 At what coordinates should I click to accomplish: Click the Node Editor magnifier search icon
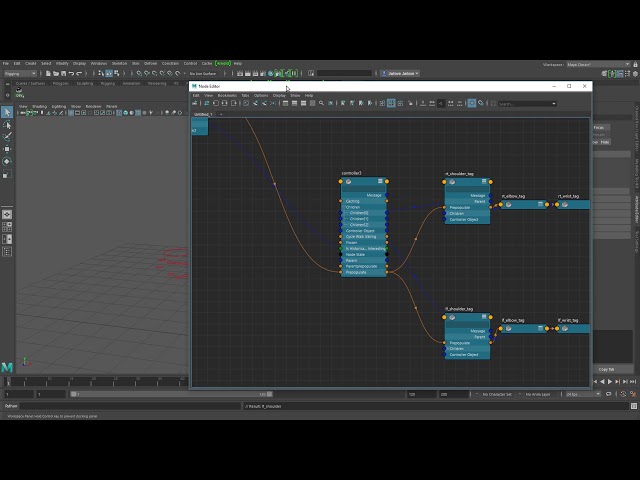pyautogui.click(x=322, y=103)
